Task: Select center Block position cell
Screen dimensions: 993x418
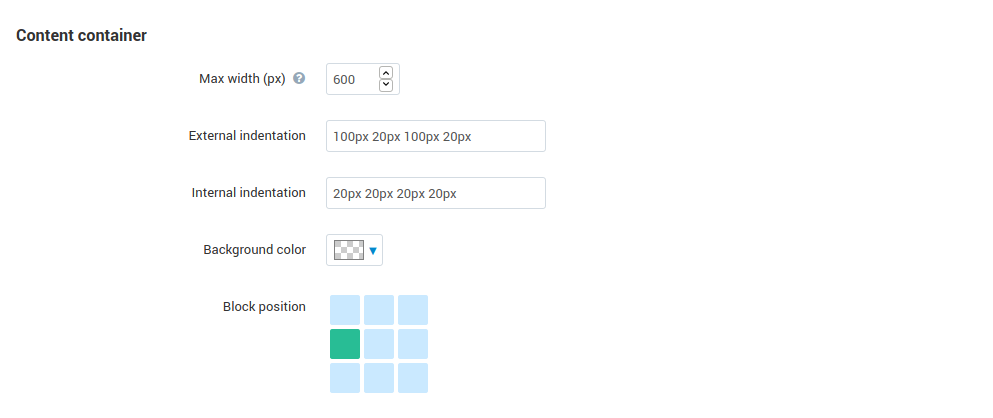Action: [379, 344]
